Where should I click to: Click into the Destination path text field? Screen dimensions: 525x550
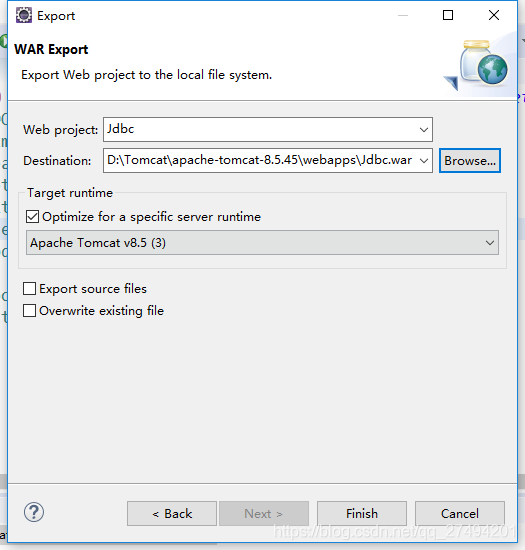260,161
